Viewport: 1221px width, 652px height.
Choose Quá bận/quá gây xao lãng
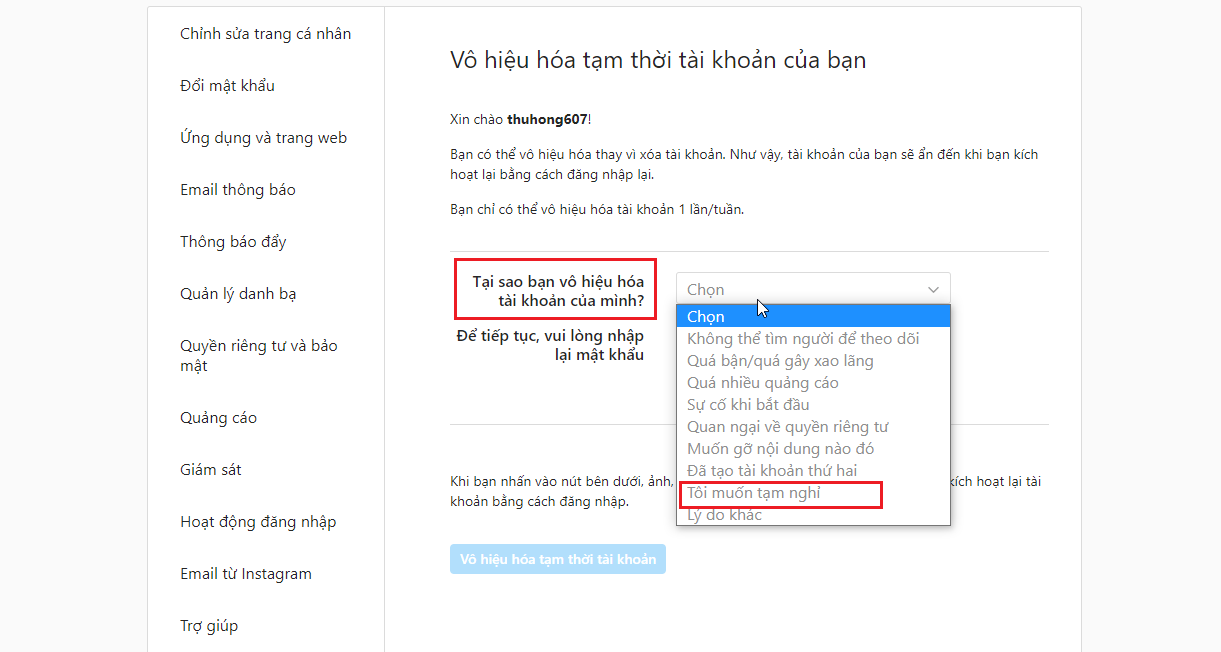[x=813, y=361]
